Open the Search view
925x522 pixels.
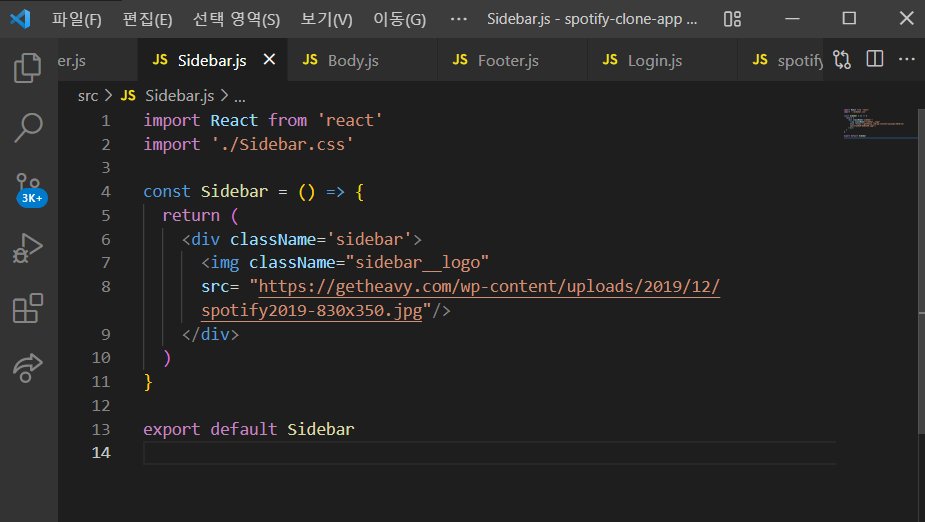[28, 127]
